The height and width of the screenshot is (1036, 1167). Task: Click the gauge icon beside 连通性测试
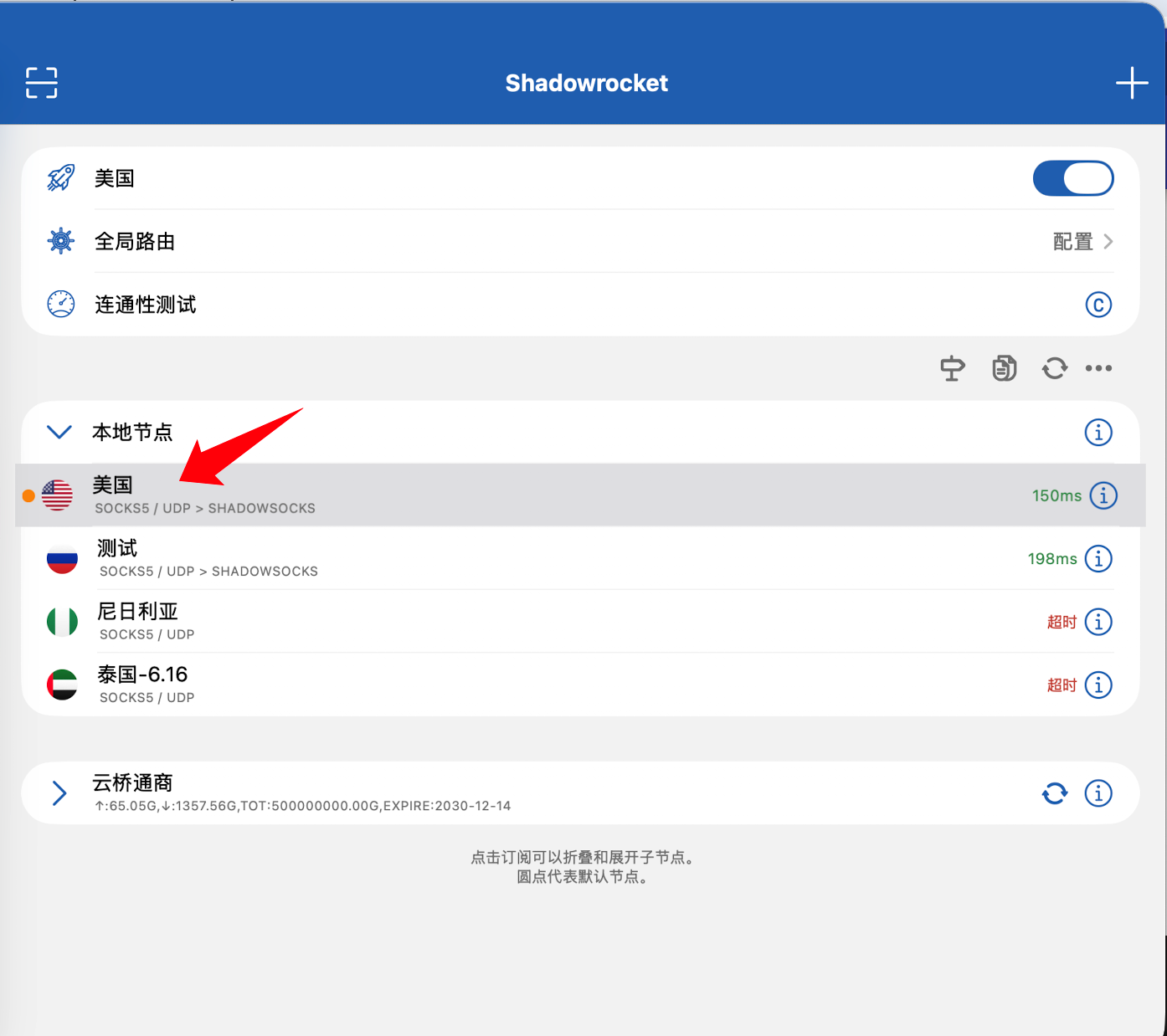point(61,304)
